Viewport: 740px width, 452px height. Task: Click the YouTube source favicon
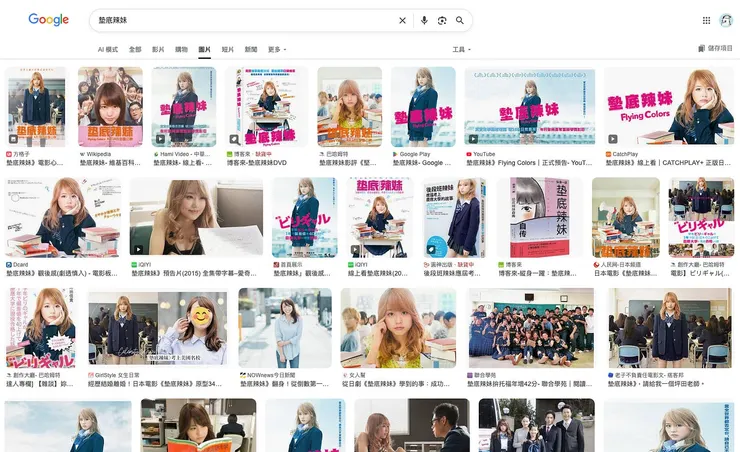tap(469, 154)
